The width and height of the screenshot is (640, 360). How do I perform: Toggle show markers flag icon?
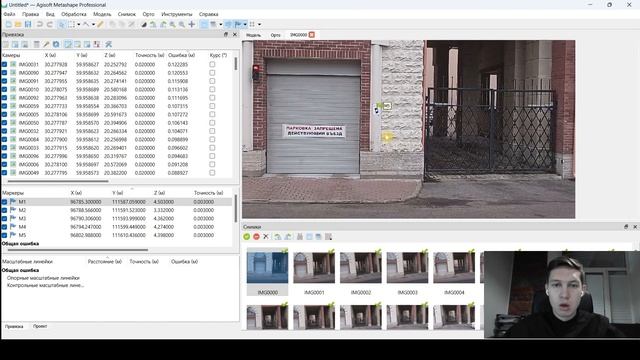coord(238,24)
